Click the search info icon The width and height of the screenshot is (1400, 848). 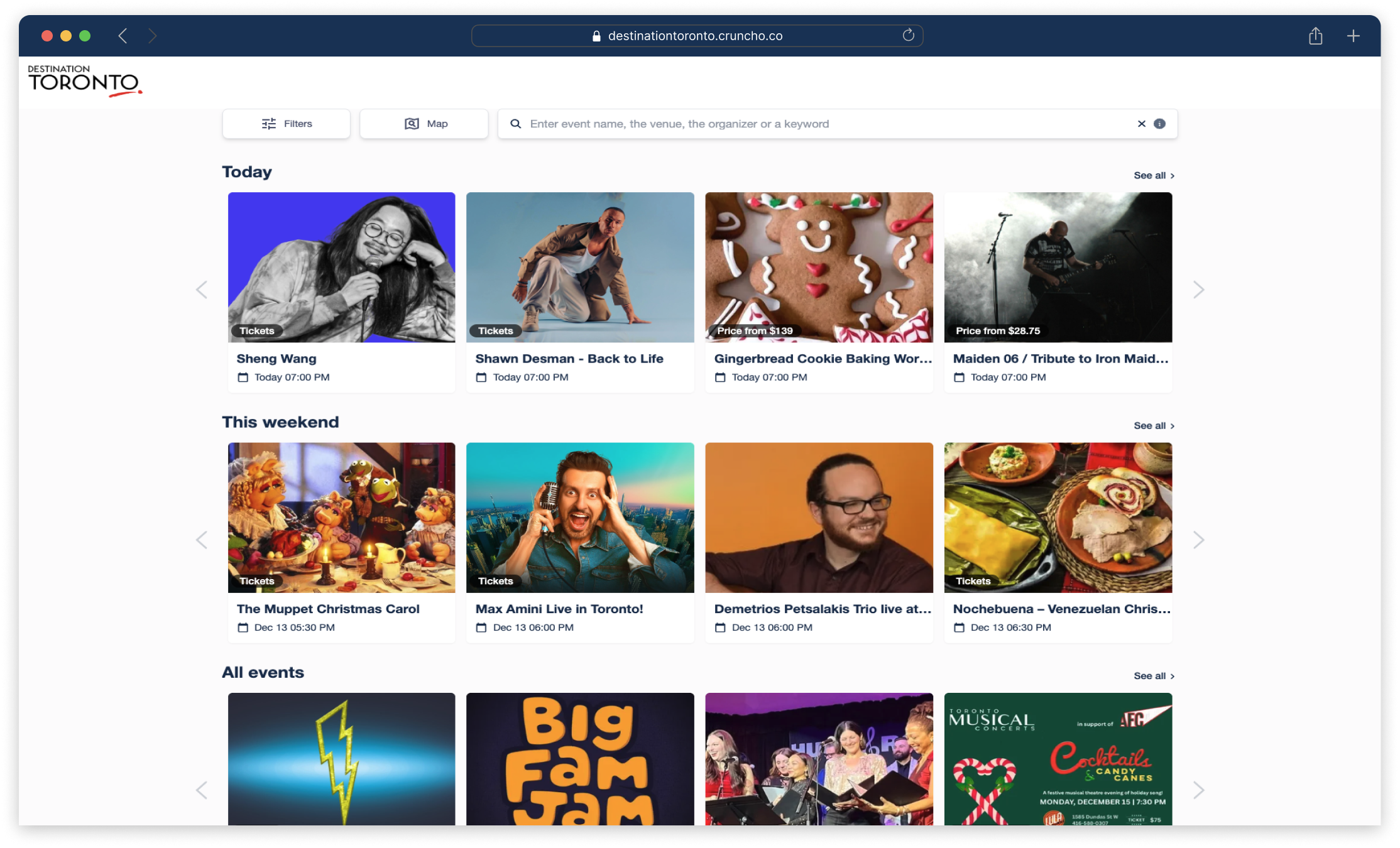tap(1160, 124)
